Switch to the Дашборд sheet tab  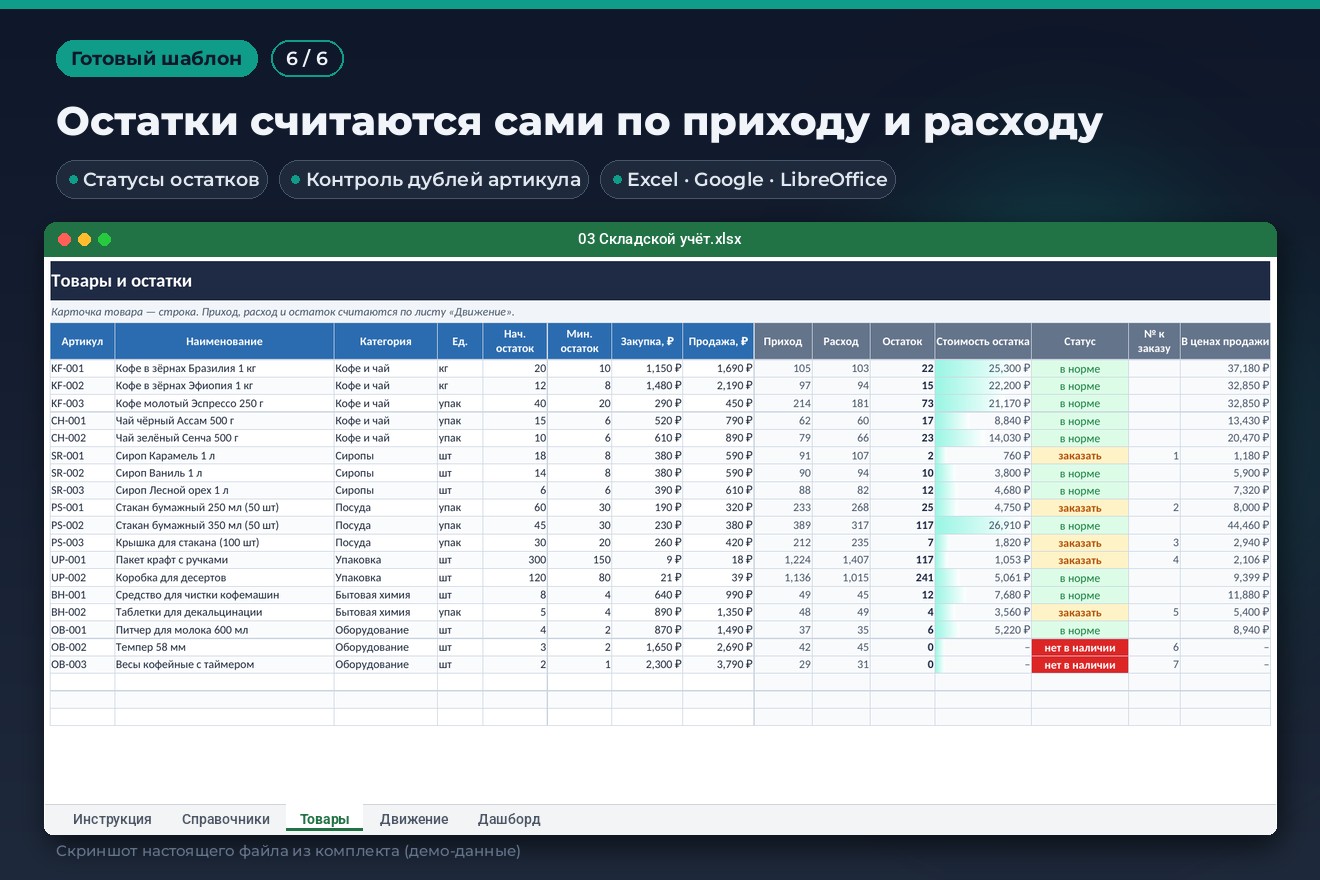509,819
